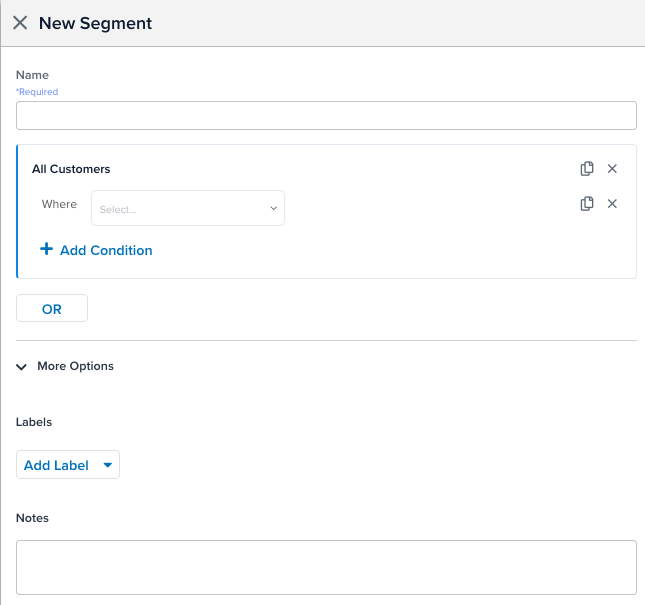This screenshot has width=645, height=605.
Task: Delete the Where condition row
Action: [612, 204]
